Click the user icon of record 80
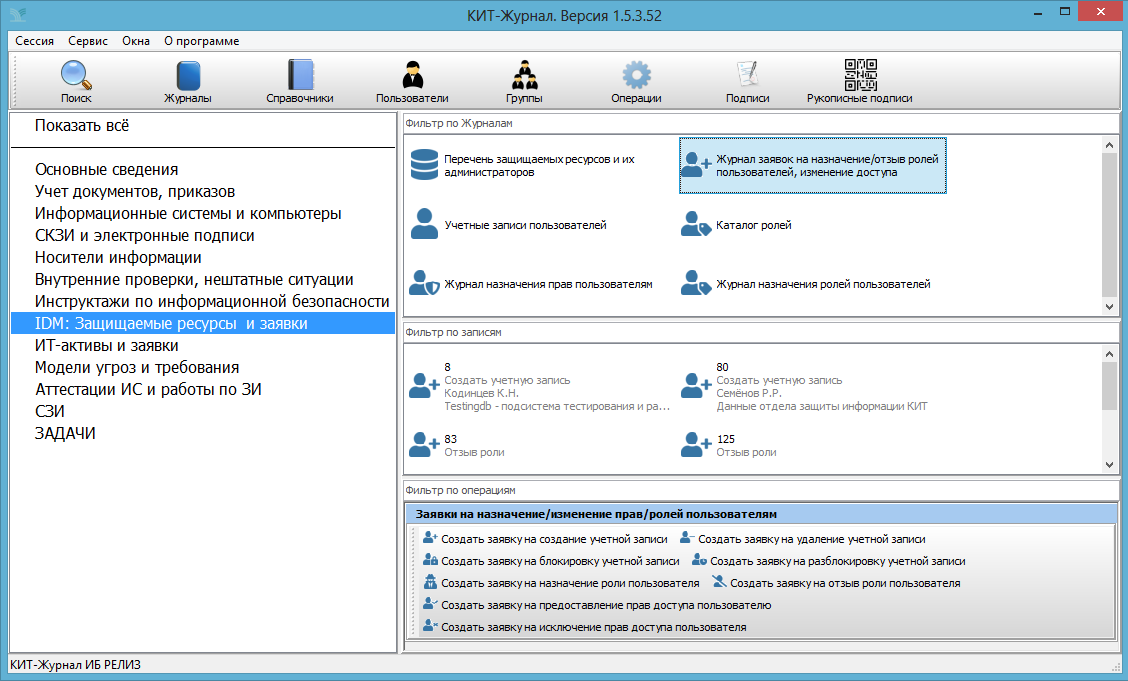 pyautogui.click(x=696, y=385)
